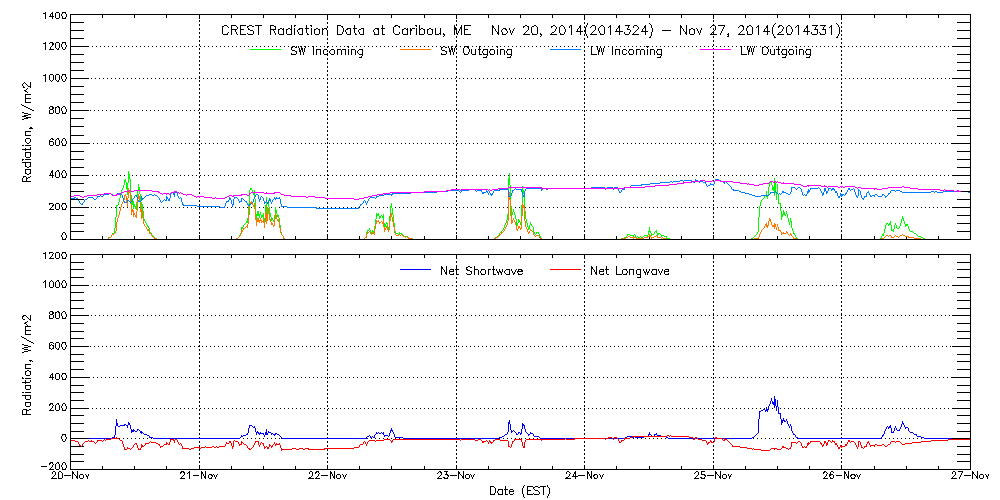
Task: Click the '21-Nov' x-axis label
Action: point(200,475)
